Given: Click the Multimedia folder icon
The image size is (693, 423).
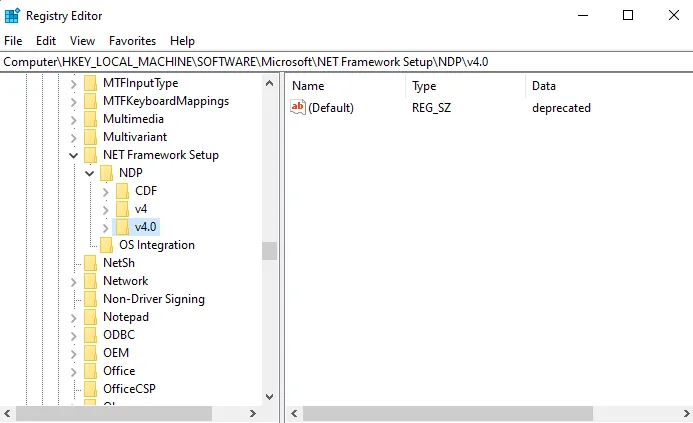Looking at the screenshot, I should pyautogui.click(x=90, y=119).
